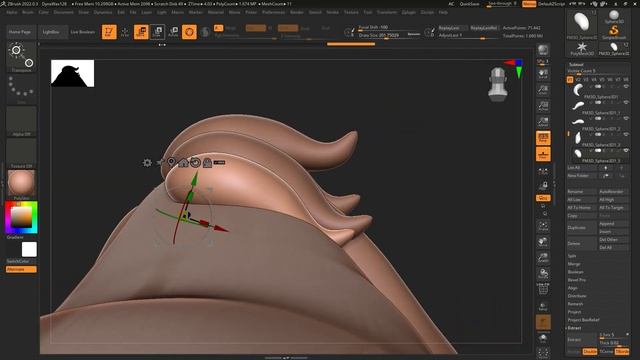
Task: Open the Document menu
Action: tap(64, 12)
